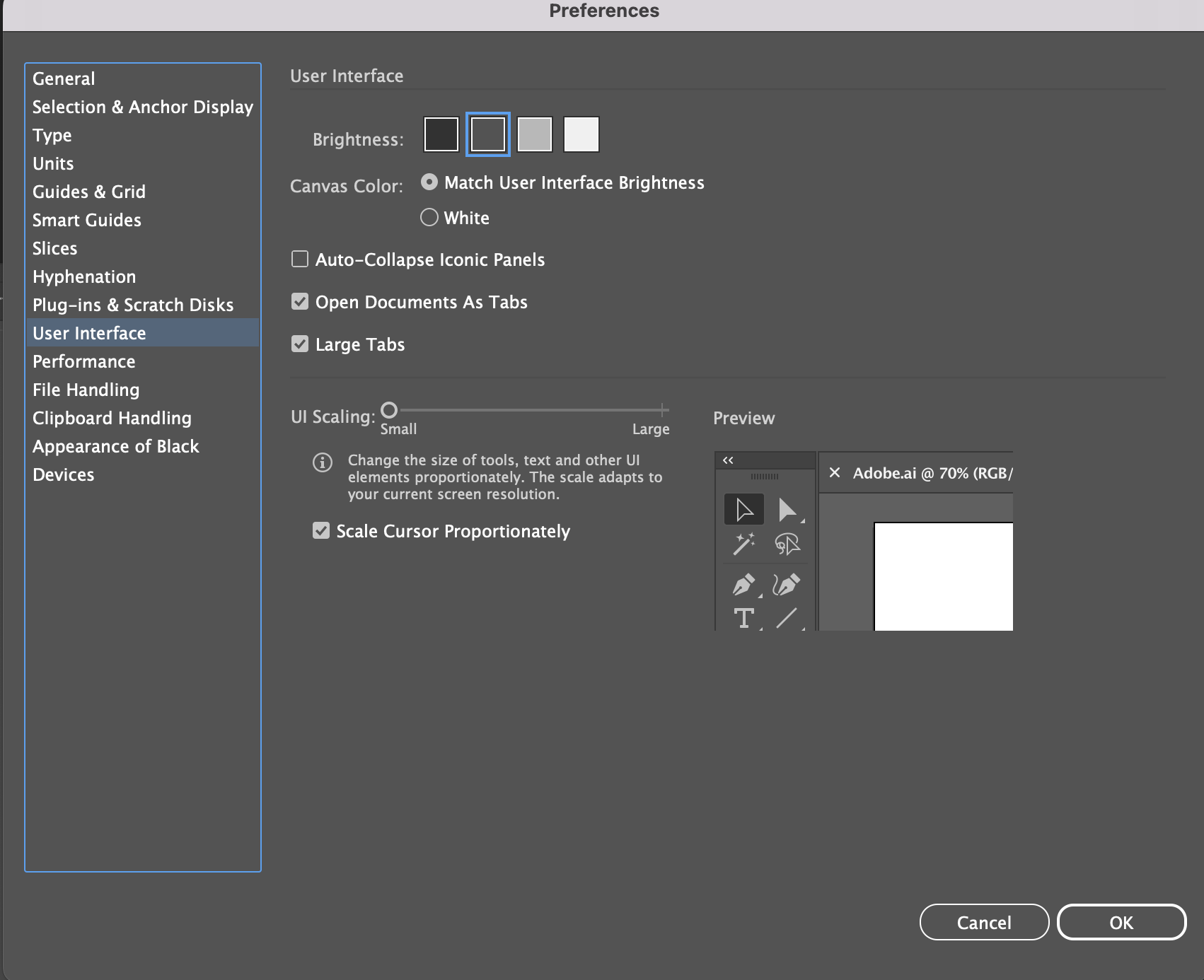
Task: Select the White canvas color option
Action: click(429, 218)
